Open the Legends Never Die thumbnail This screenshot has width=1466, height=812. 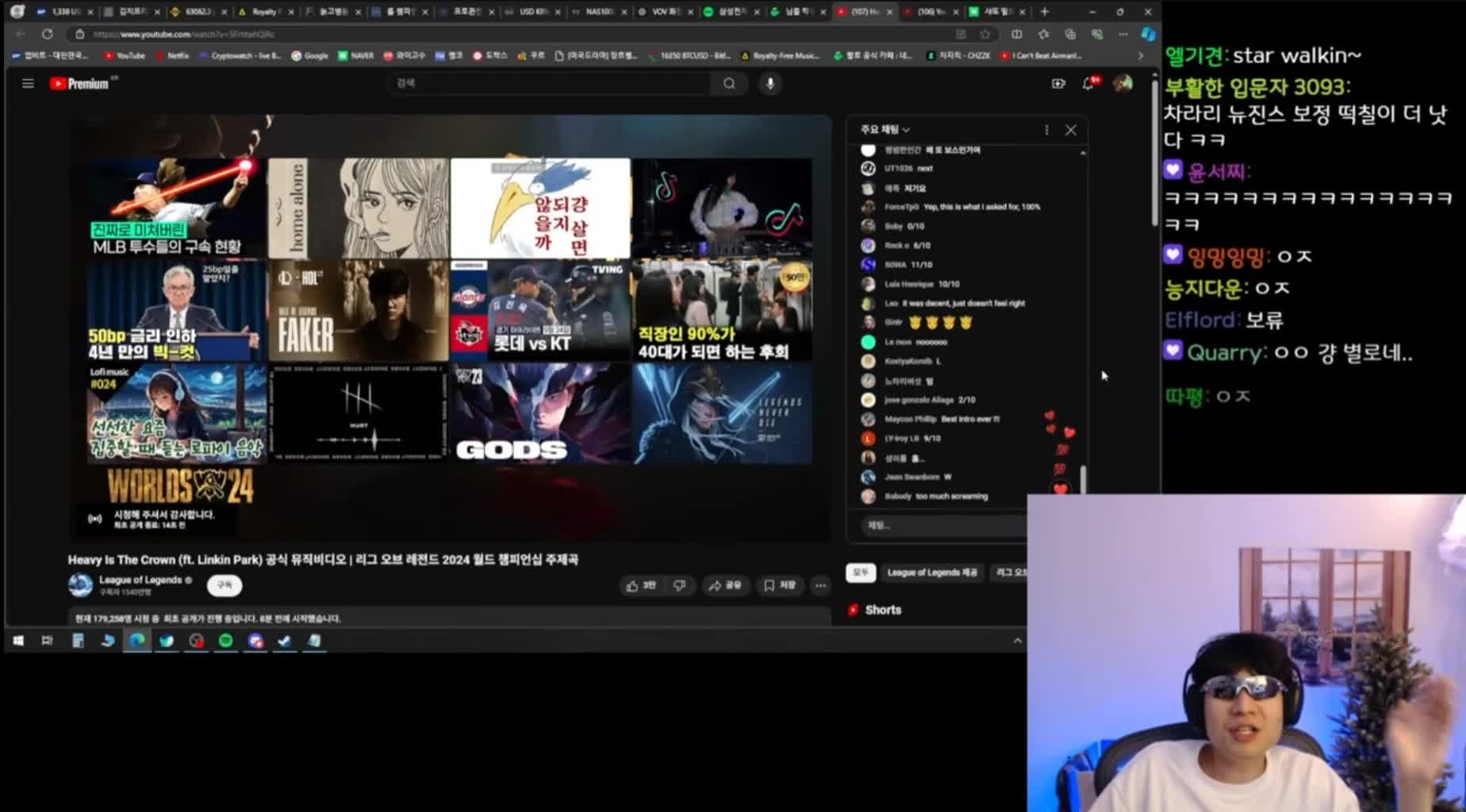722,413
